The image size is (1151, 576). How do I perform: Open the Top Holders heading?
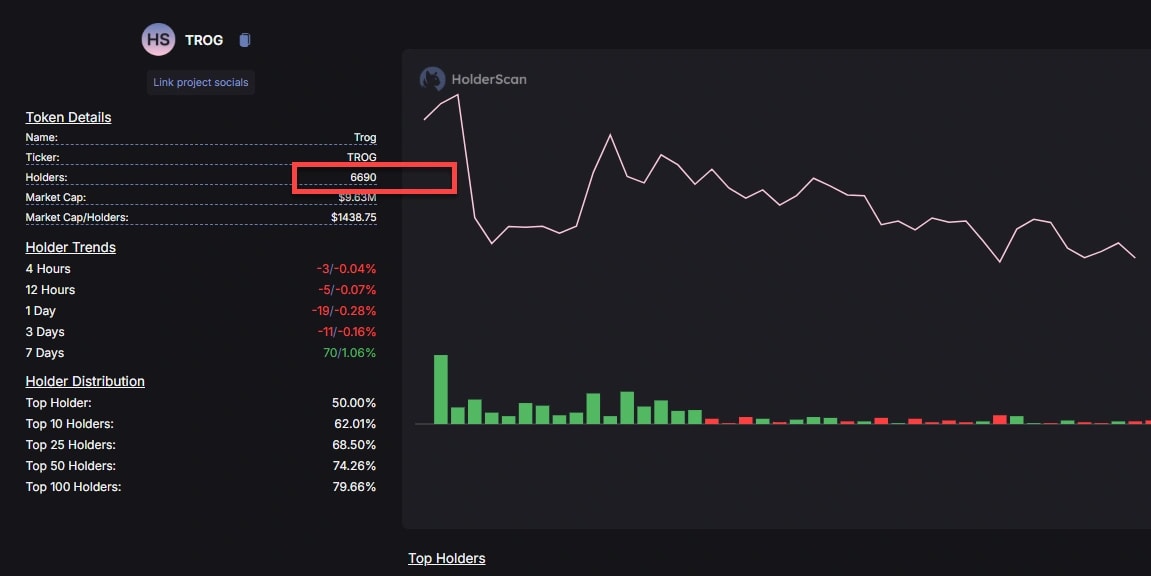pyautogui.click(x=446, y=558)
